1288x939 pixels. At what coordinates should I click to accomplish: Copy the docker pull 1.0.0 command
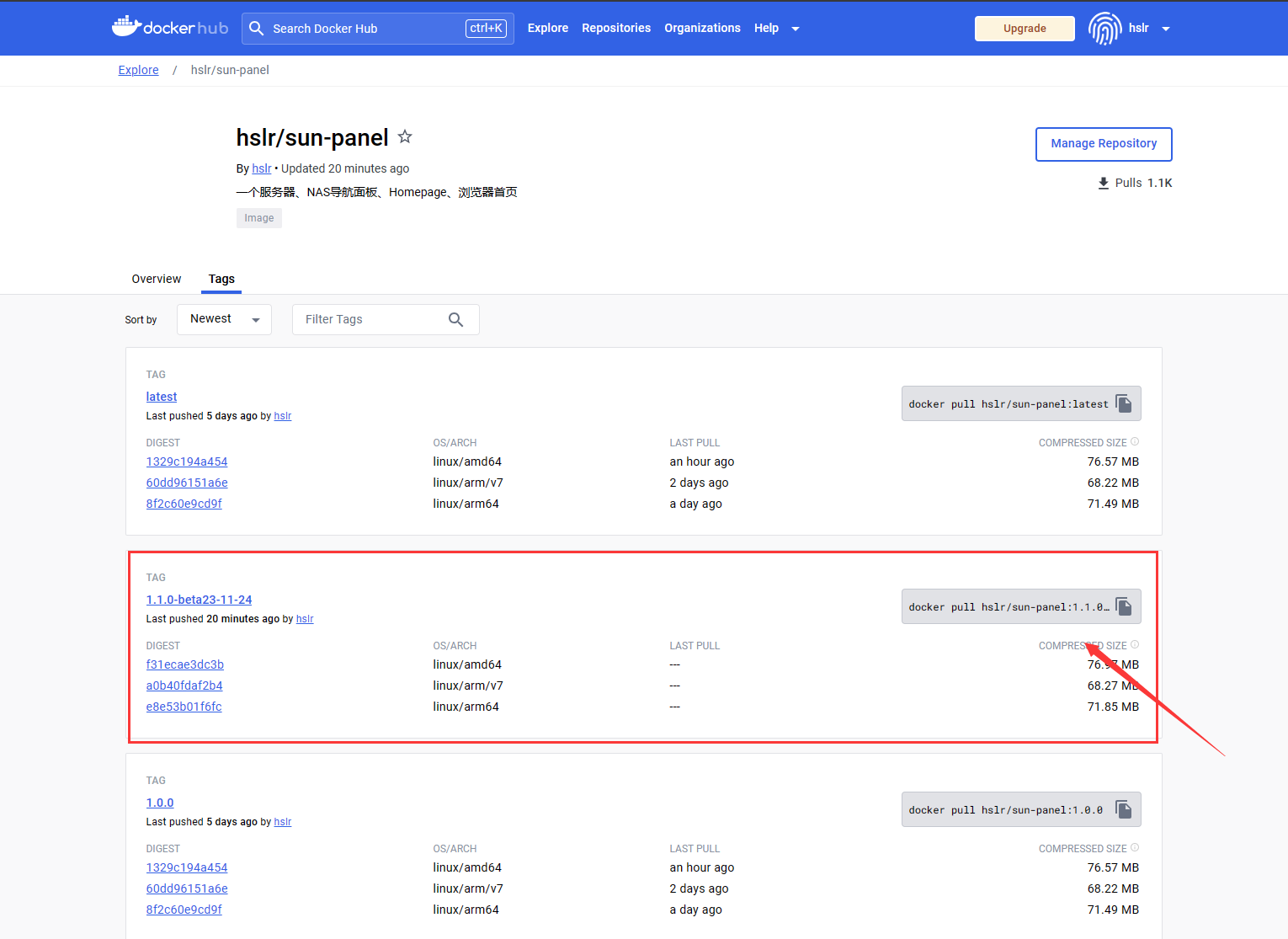pyautogui.click(x=1123, y=809)
